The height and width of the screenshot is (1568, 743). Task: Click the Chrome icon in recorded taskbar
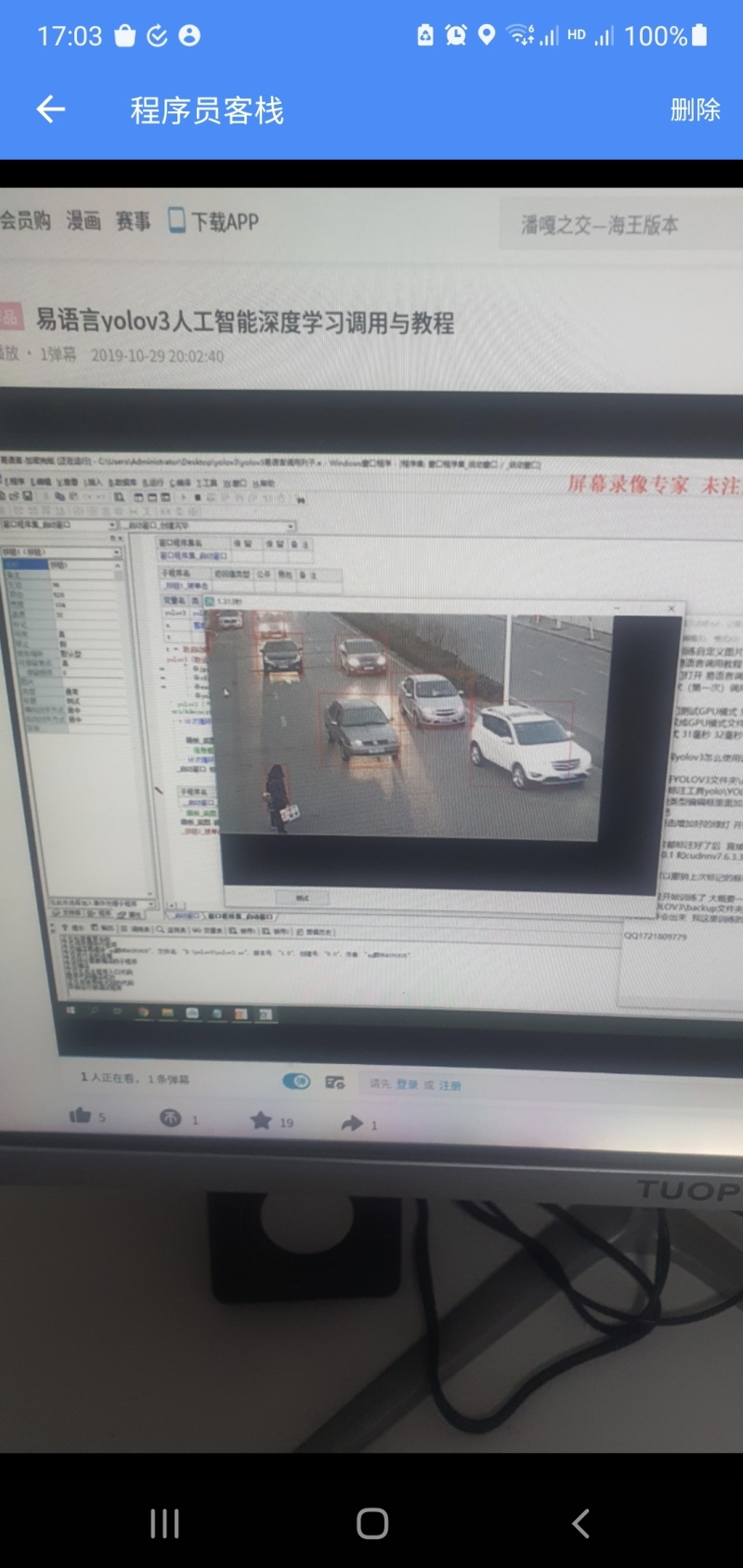143,1012
